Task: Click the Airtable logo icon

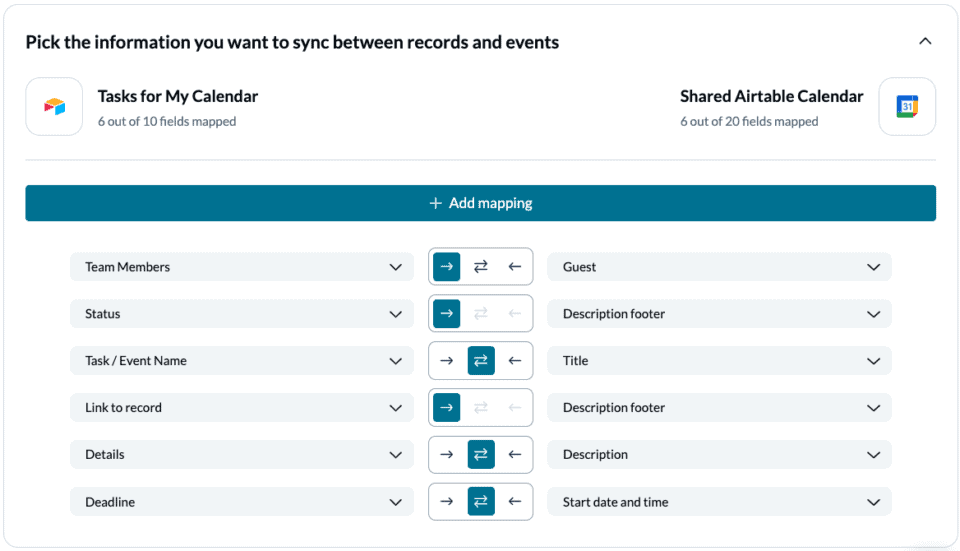Action: [x=54, y=107]
